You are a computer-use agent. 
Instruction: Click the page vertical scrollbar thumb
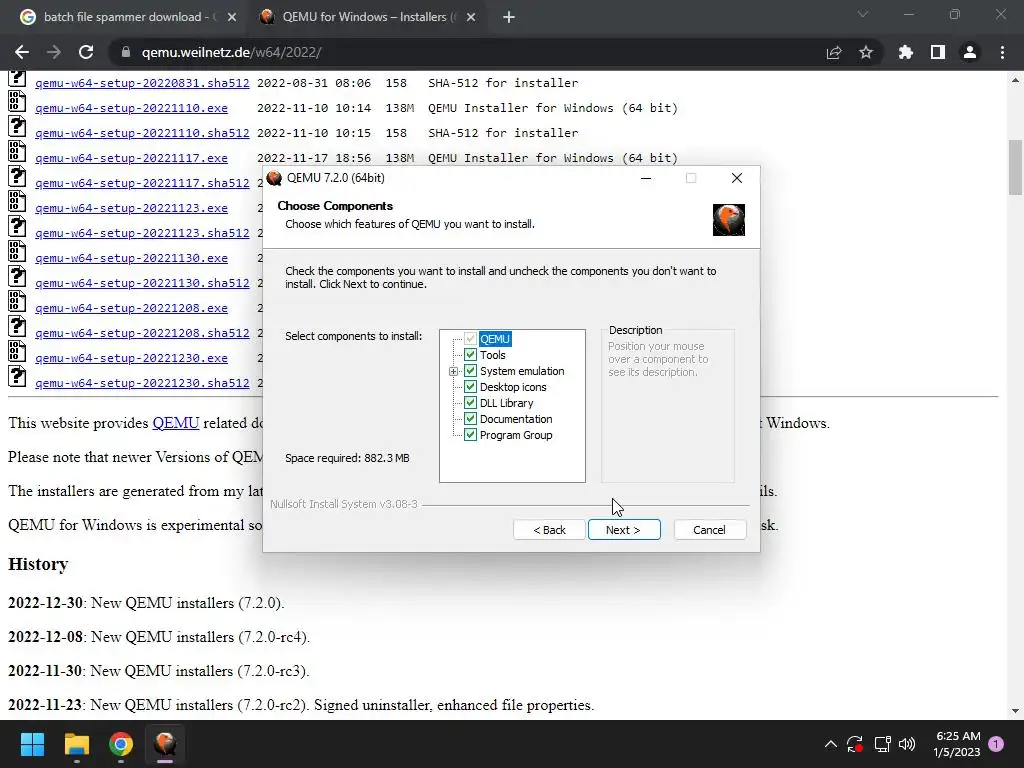pos(1015,167)
